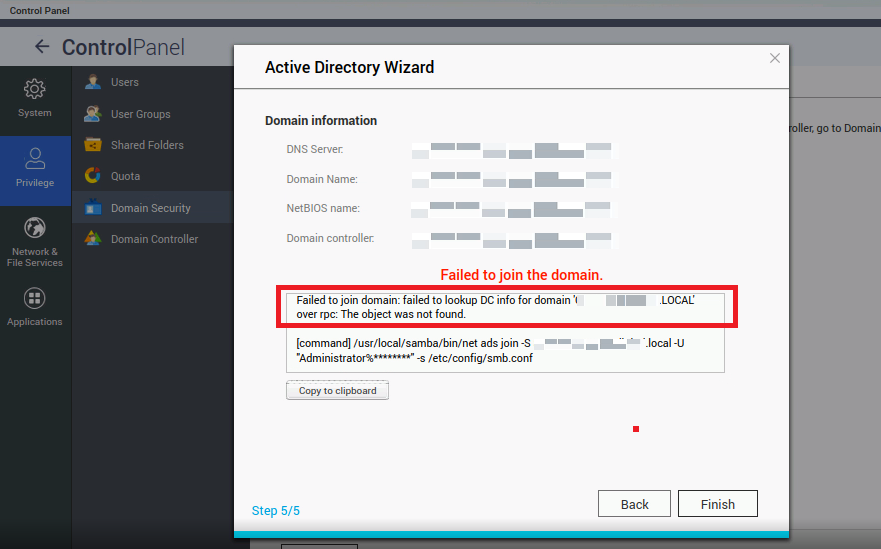Select the Privilege user icon

[35, 157]
